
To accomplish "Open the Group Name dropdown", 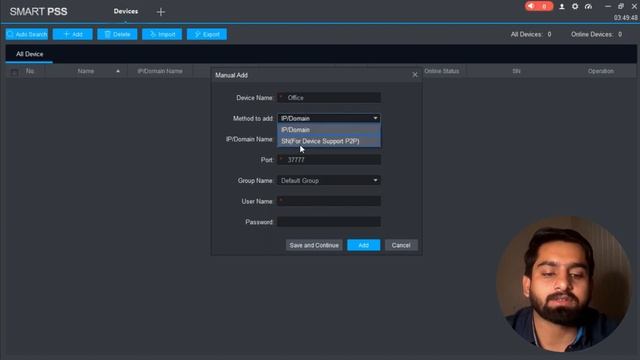I will (329, 180).
